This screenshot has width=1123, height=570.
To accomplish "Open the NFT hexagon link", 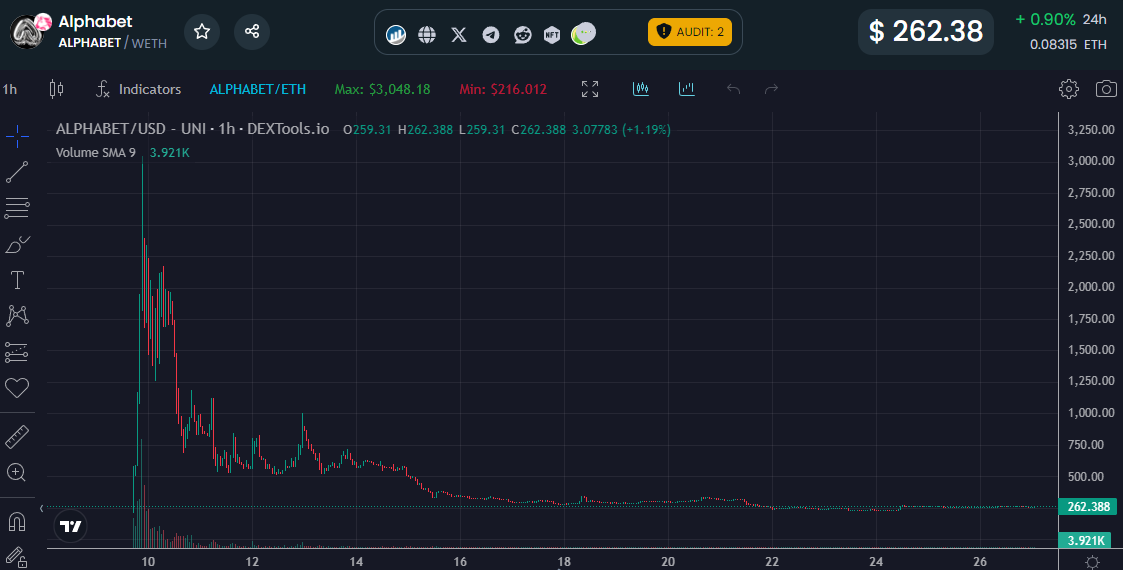I will (x=551, y=34).
